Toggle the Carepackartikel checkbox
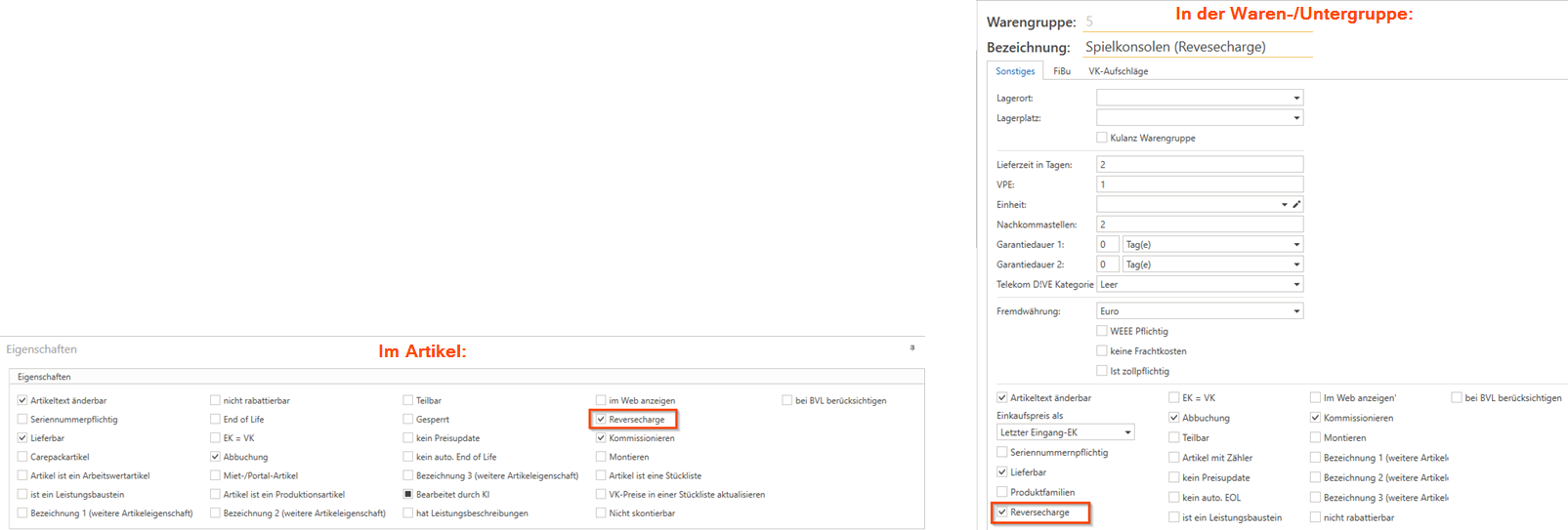This screenshot has width=1568, height=530. click(x=22, y=457)
